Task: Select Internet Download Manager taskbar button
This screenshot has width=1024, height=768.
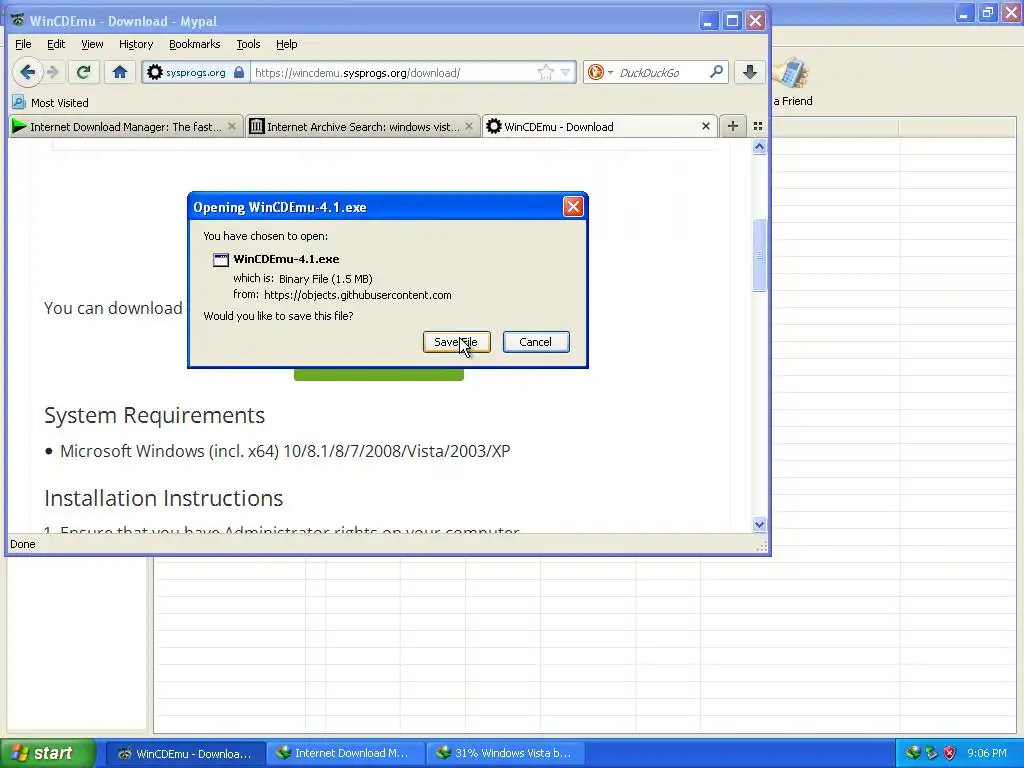Action: 345,754
